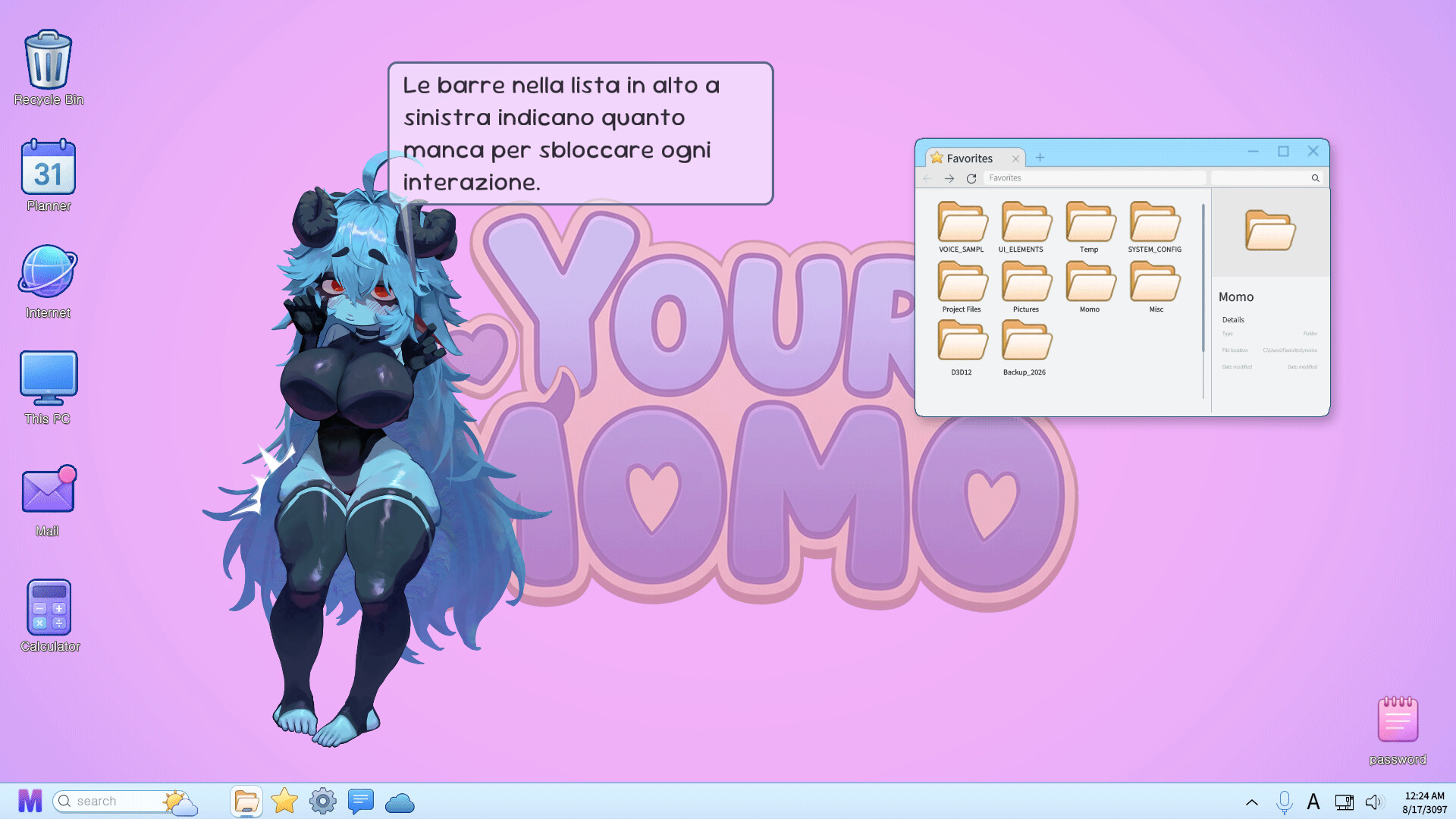Click the cloud taskbar icon

(400, 802)
